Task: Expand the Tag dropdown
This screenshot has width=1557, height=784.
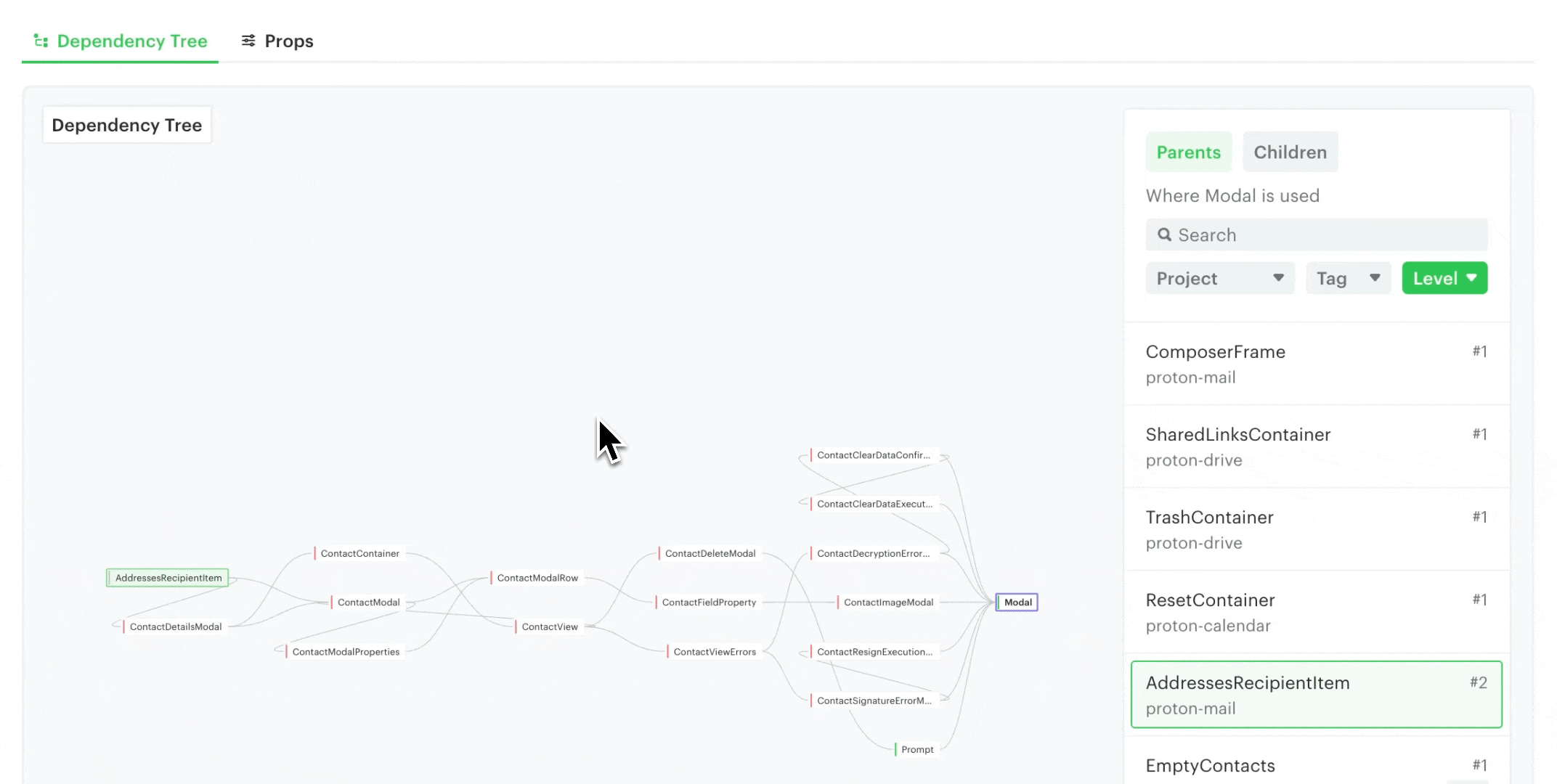Action: (x=1347, y=279)
